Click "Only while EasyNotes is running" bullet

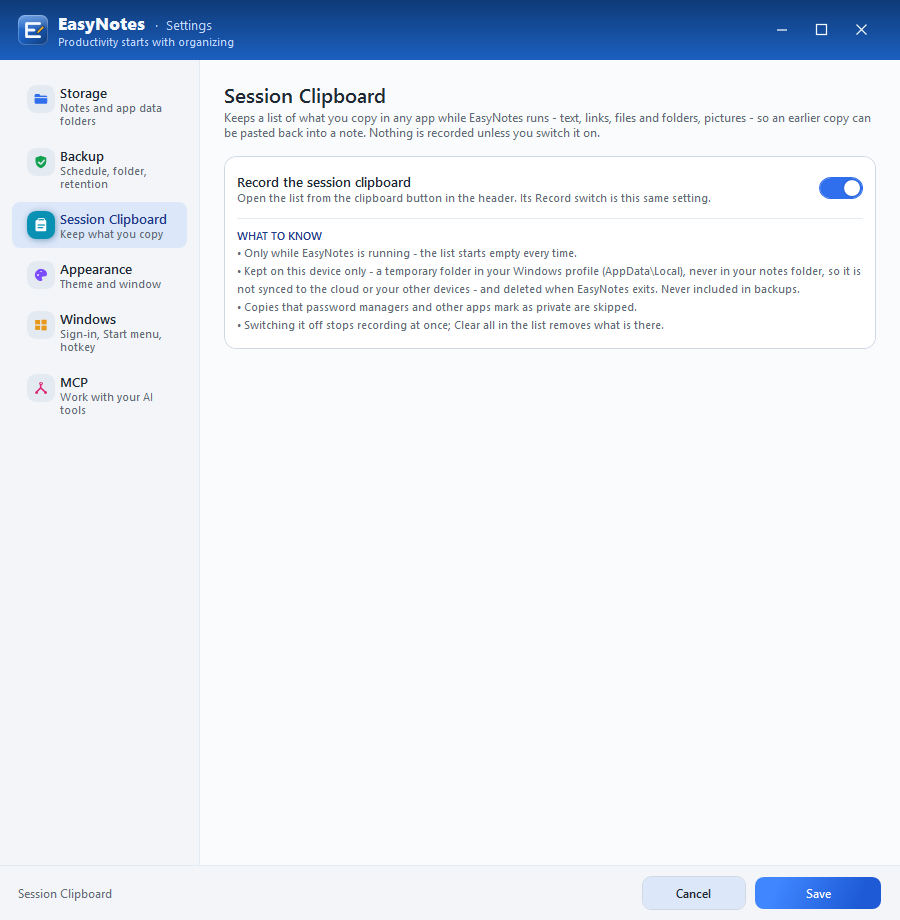coord(407,253)
